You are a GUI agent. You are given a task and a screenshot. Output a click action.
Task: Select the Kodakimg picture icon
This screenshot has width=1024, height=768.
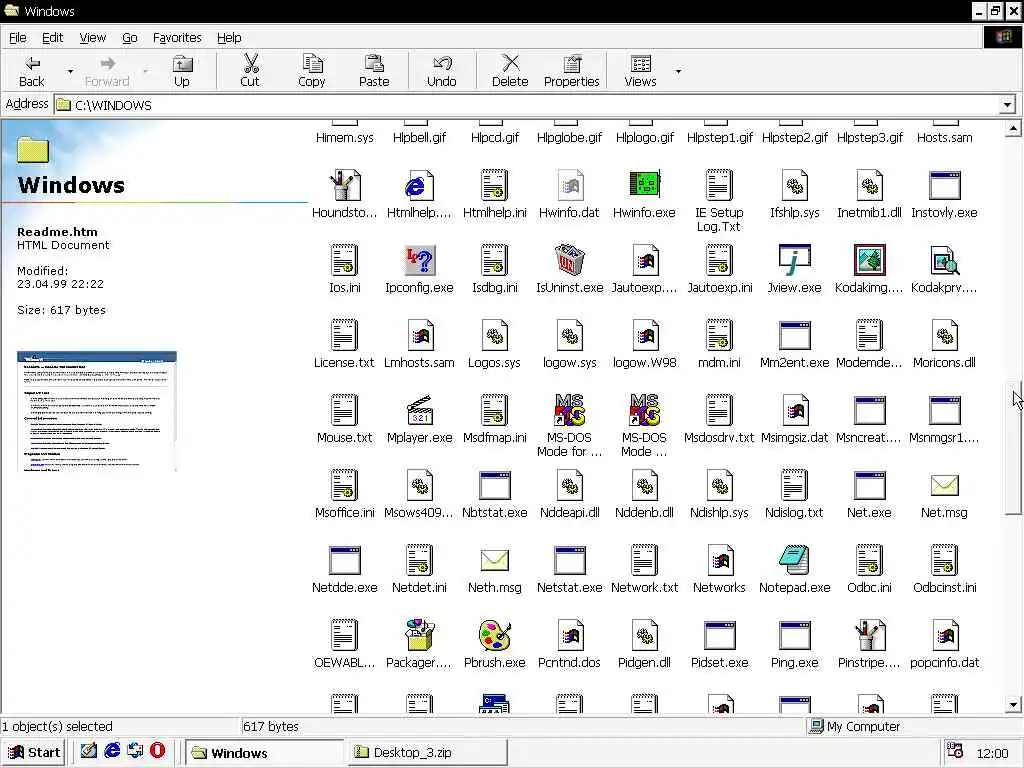(869, 260)
